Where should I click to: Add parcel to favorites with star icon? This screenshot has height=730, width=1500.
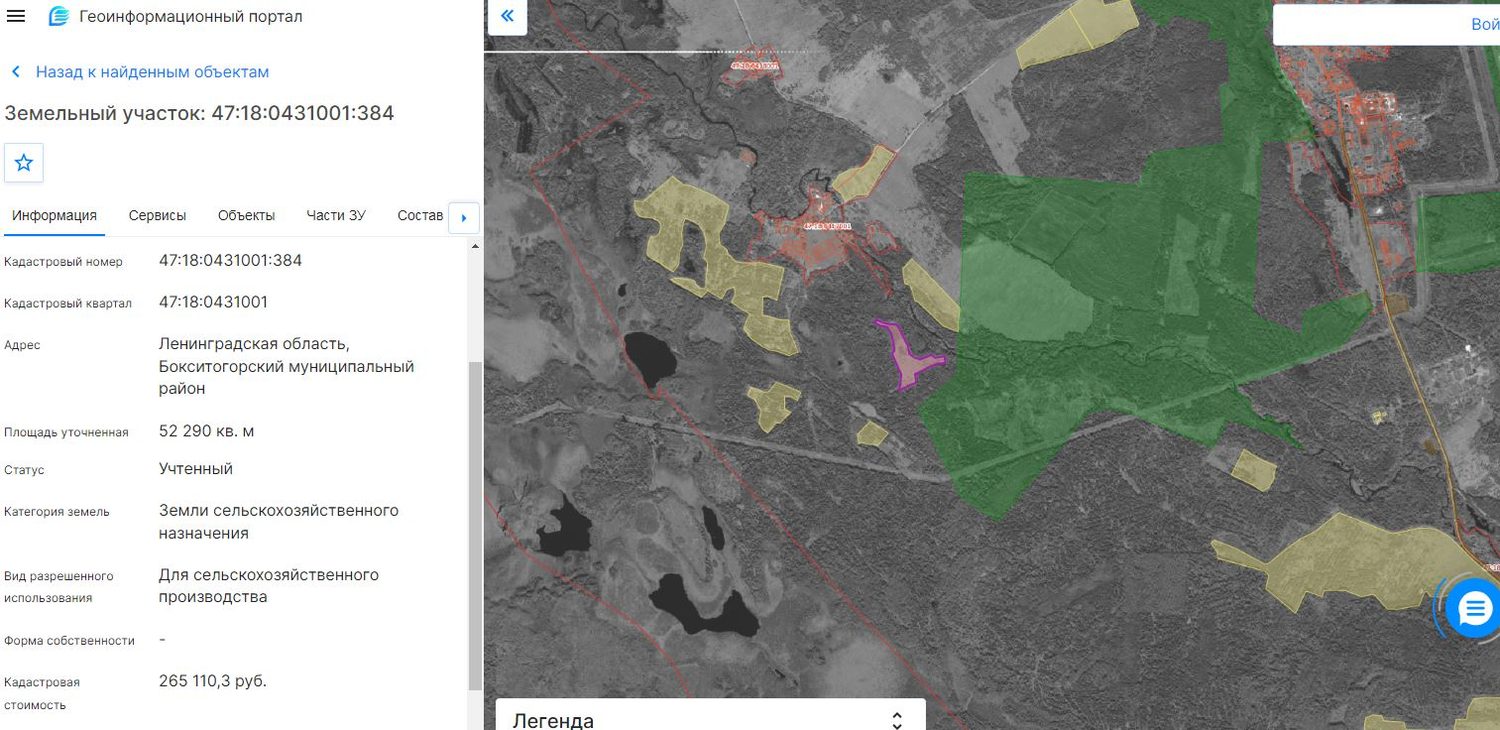point(24,163)
